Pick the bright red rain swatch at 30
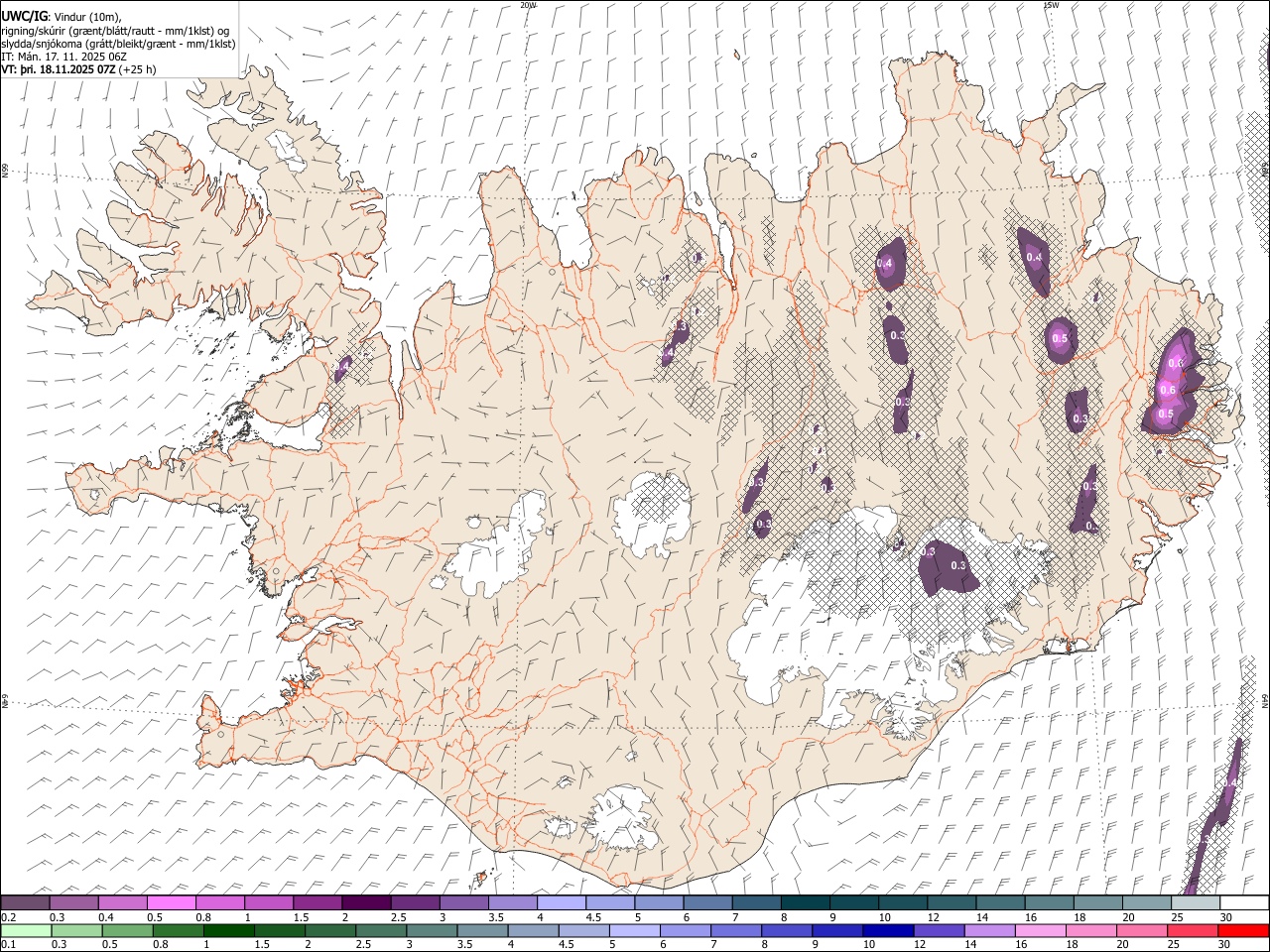 click(1242, 930)
